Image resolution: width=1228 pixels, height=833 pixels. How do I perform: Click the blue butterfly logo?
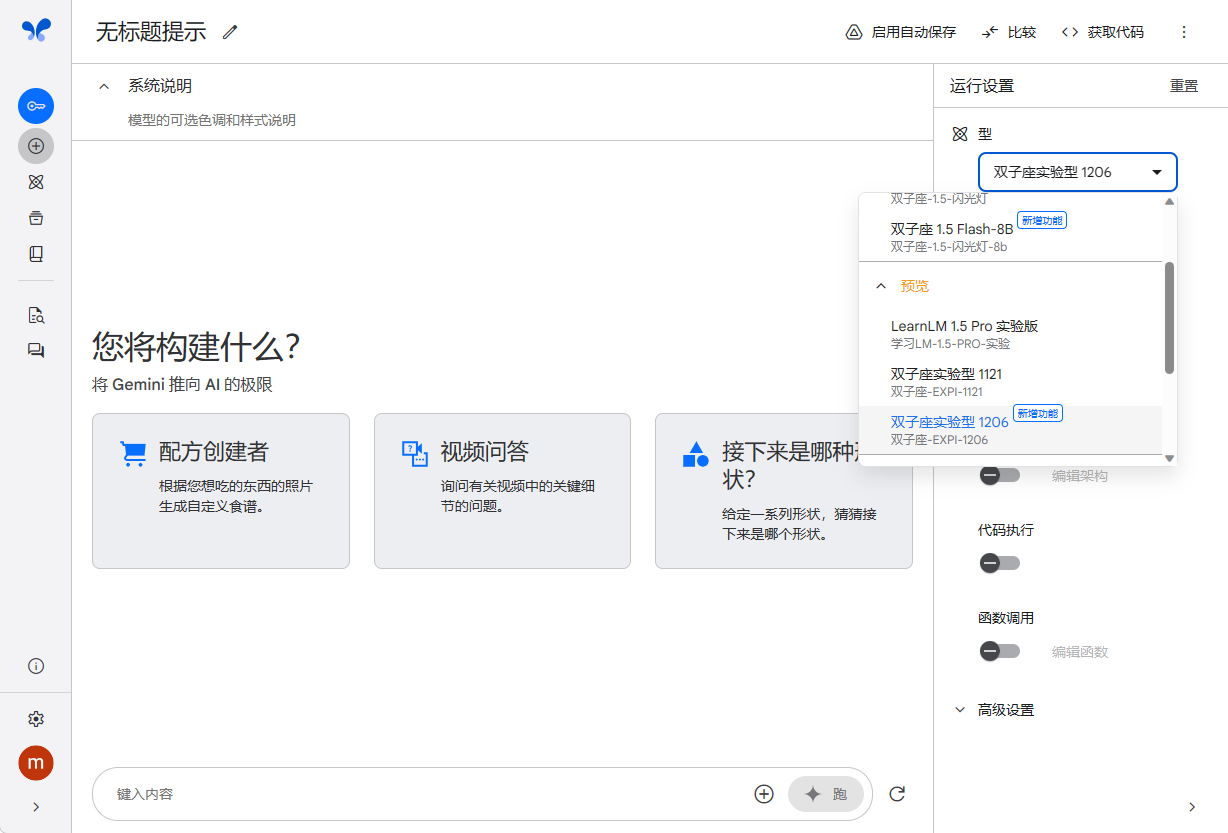pyautogui.click(x=36, y=30)
